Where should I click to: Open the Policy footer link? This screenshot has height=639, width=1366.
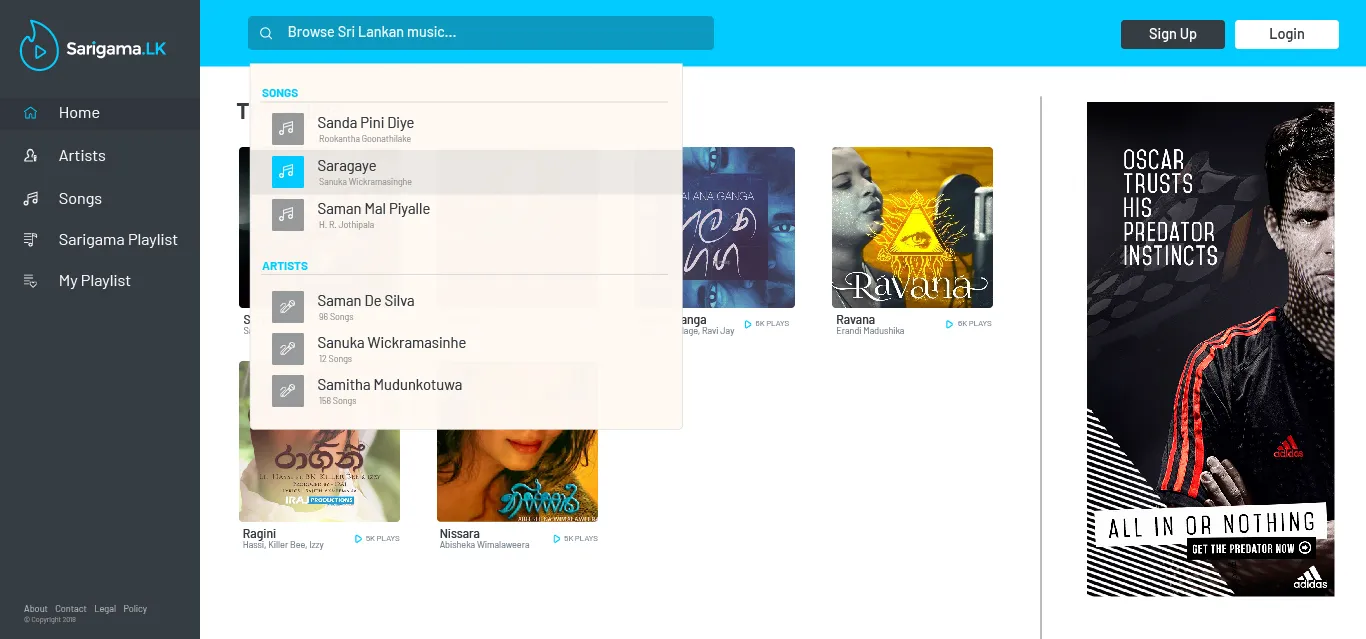135,609
